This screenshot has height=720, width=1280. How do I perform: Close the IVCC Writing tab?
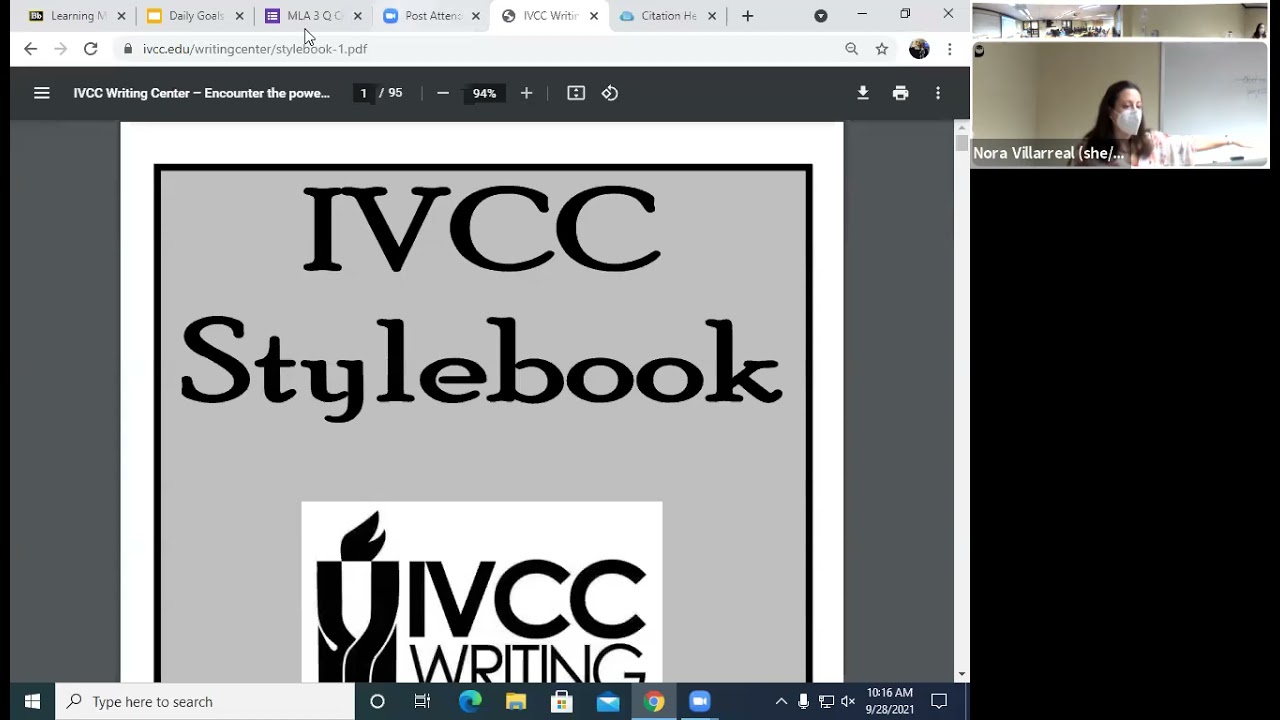tap(593, 16)
